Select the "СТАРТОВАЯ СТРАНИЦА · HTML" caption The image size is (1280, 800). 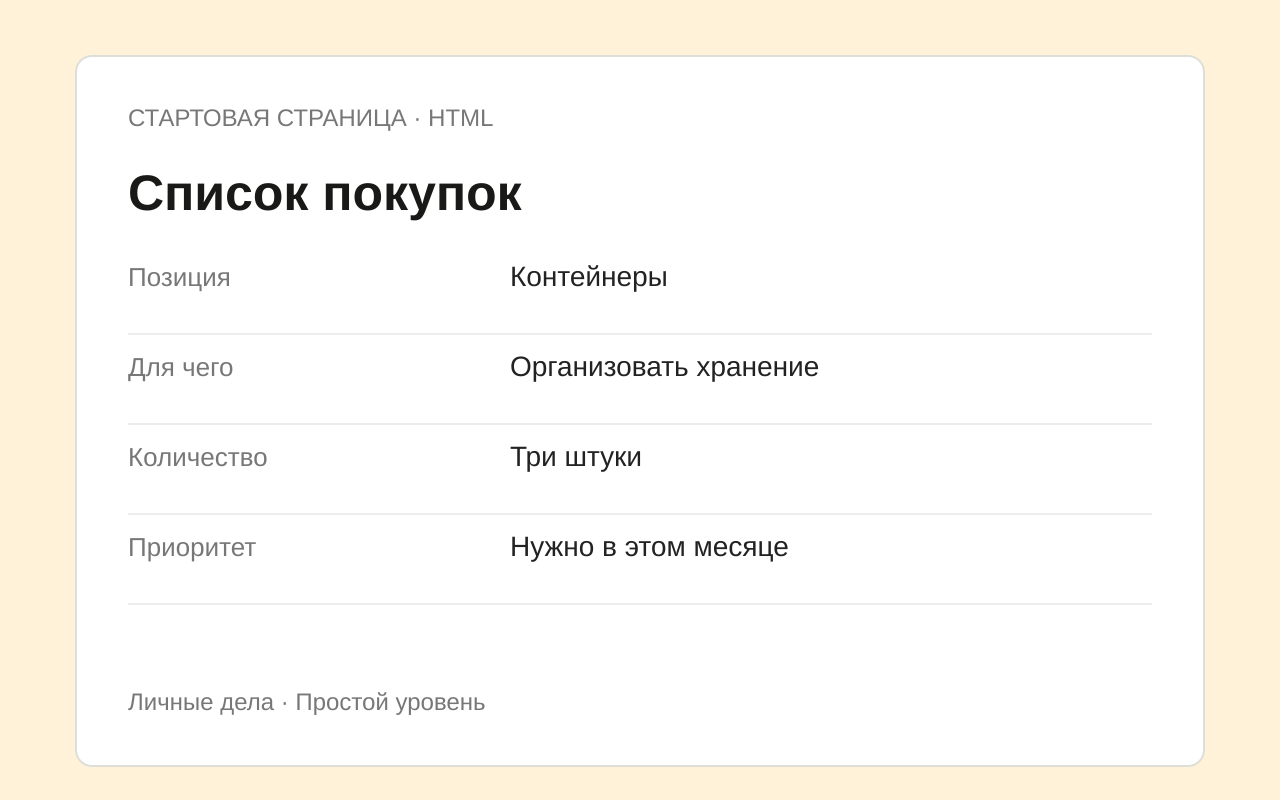[310, 118]
